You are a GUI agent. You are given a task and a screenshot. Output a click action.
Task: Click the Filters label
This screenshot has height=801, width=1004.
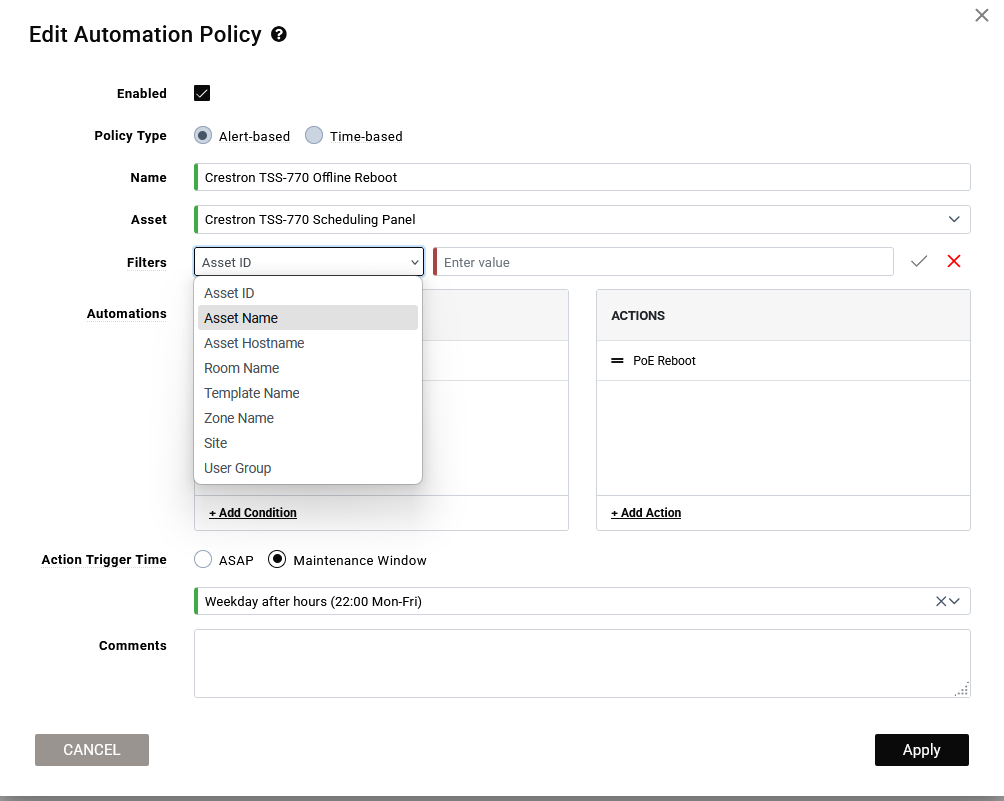147,263
